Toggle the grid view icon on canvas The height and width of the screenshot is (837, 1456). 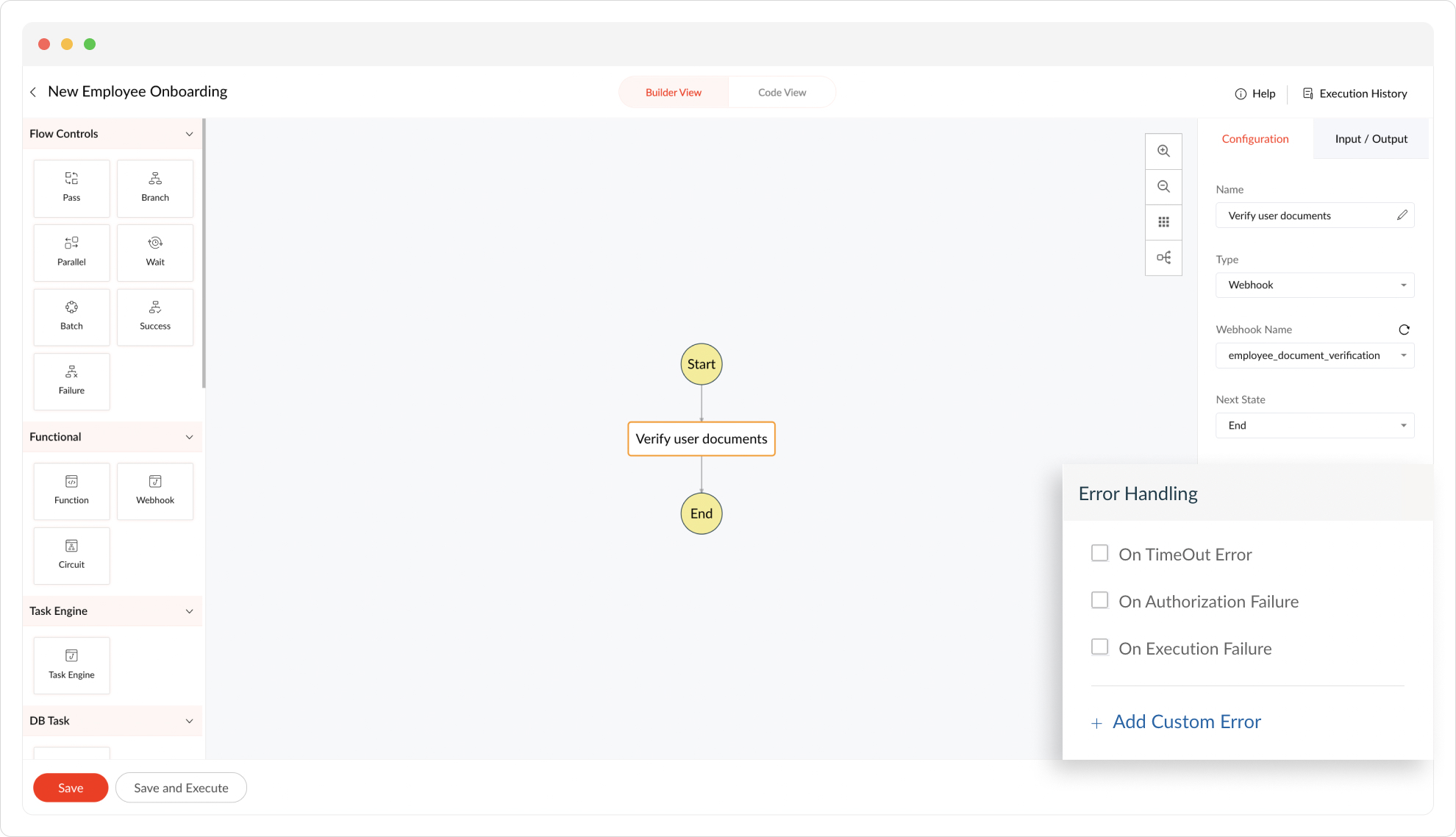[1163, 222]
